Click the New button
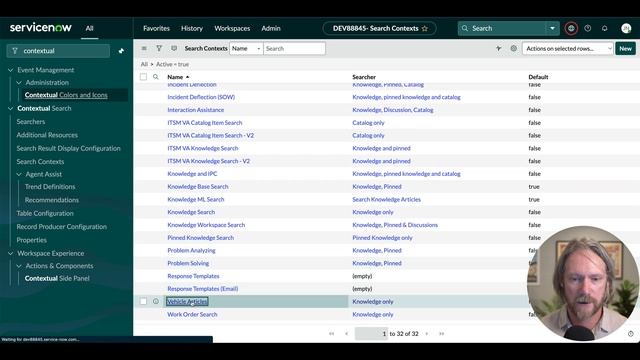Screen dimensions: 640x360 [x=625, y=49]
